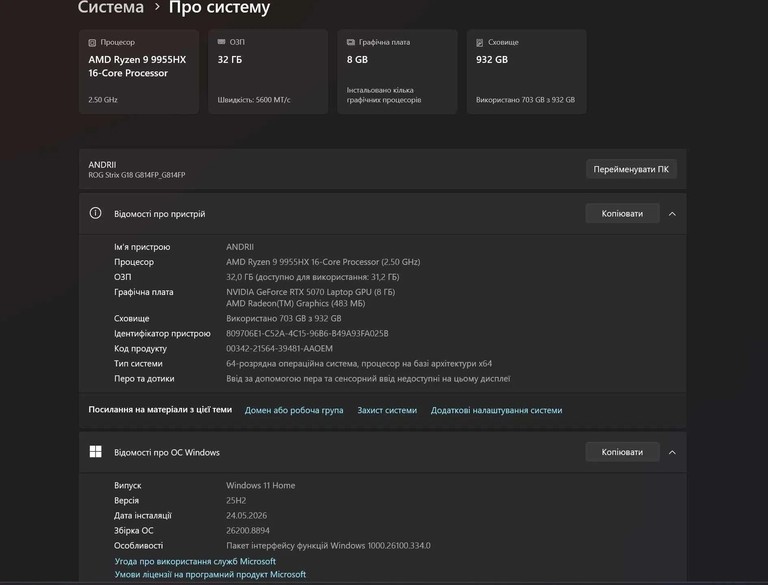Click Збірка ОС label
The width and height of the screenshot is (768, 585).
[134, 531]
